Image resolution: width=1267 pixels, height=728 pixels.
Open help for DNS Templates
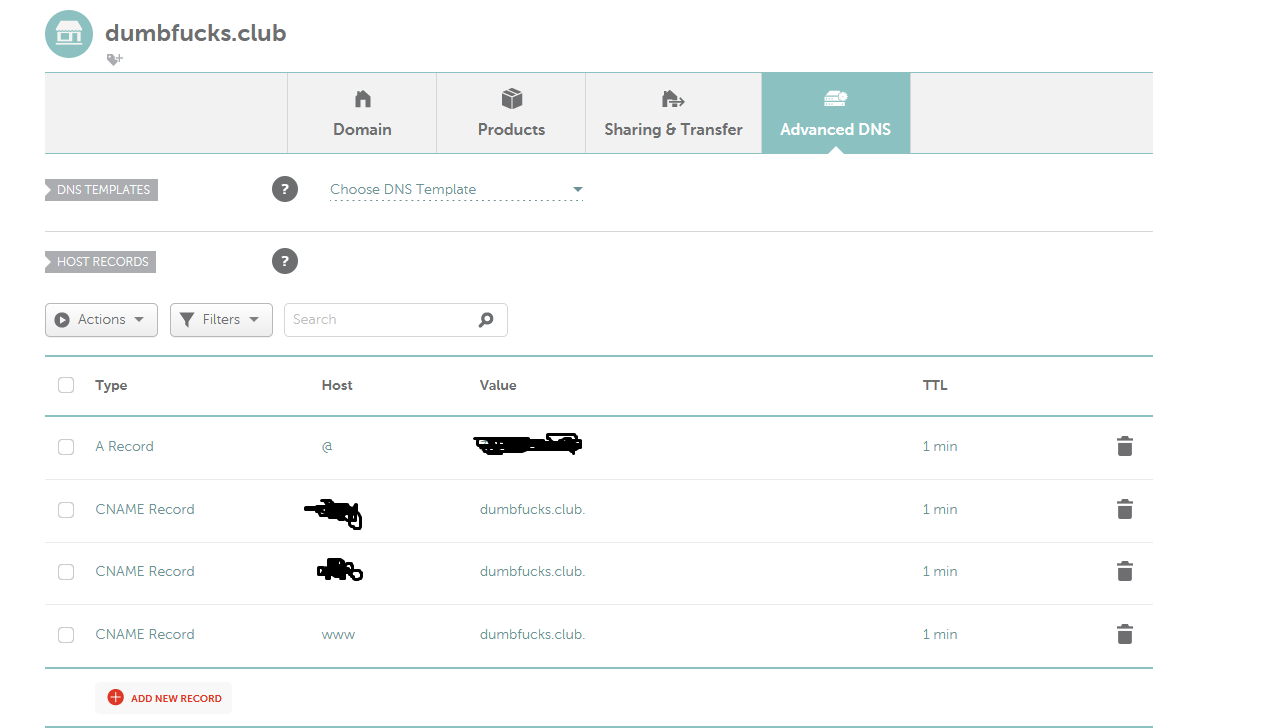coord(285,189)
